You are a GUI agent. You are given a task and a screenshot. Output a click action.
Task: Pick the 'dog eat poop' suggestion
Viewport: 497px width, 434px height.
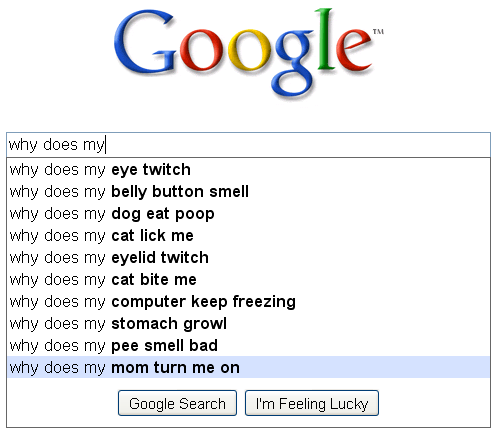pyautogui.click(x=248, y=214)
